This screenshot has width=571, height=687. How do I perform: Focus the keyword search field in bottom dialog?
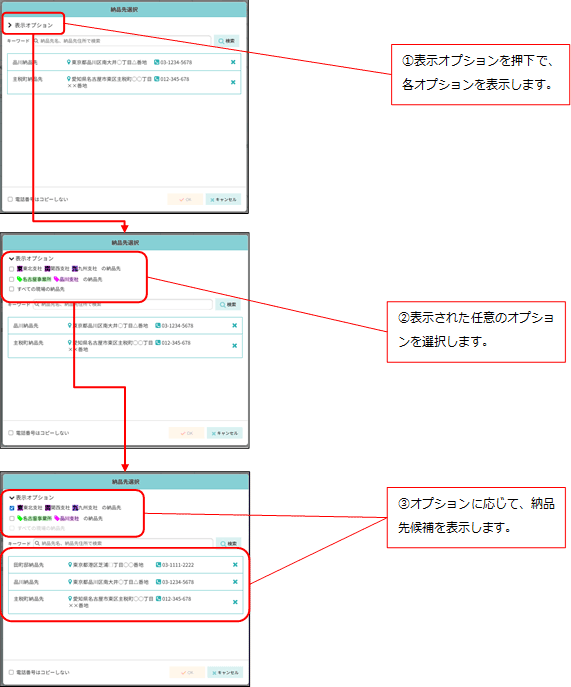[x=123, y=543]
